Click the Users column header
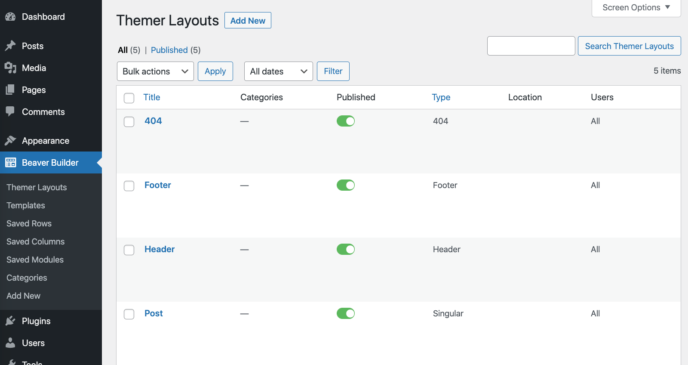 pyautogui.click(x=602, y=97)
